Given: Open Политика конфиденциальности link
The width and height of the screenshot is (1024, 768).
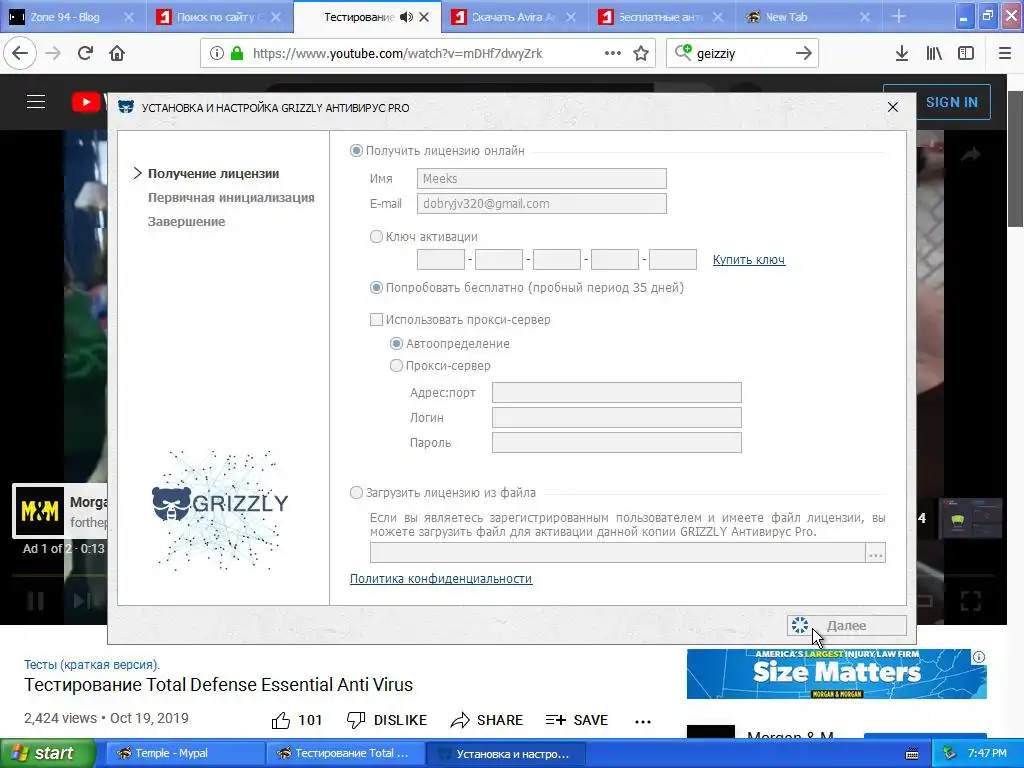Looking at the screenshot, I should click(x=441, y=579).
